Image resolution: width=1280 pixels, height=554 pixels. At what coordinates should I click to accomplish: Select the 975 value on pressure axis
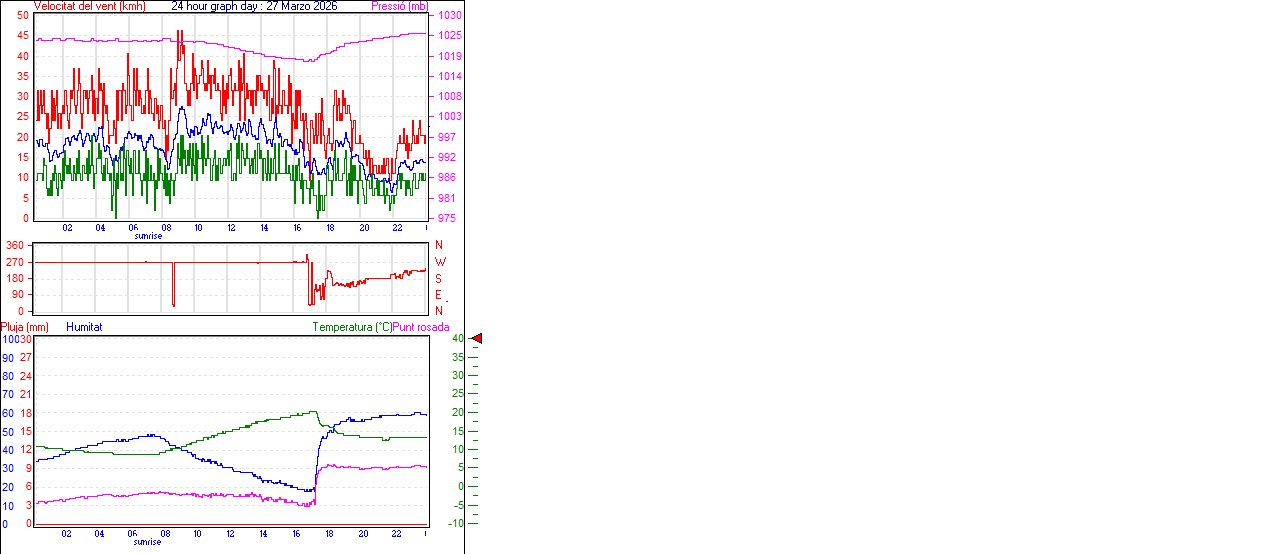coord(448,218)
